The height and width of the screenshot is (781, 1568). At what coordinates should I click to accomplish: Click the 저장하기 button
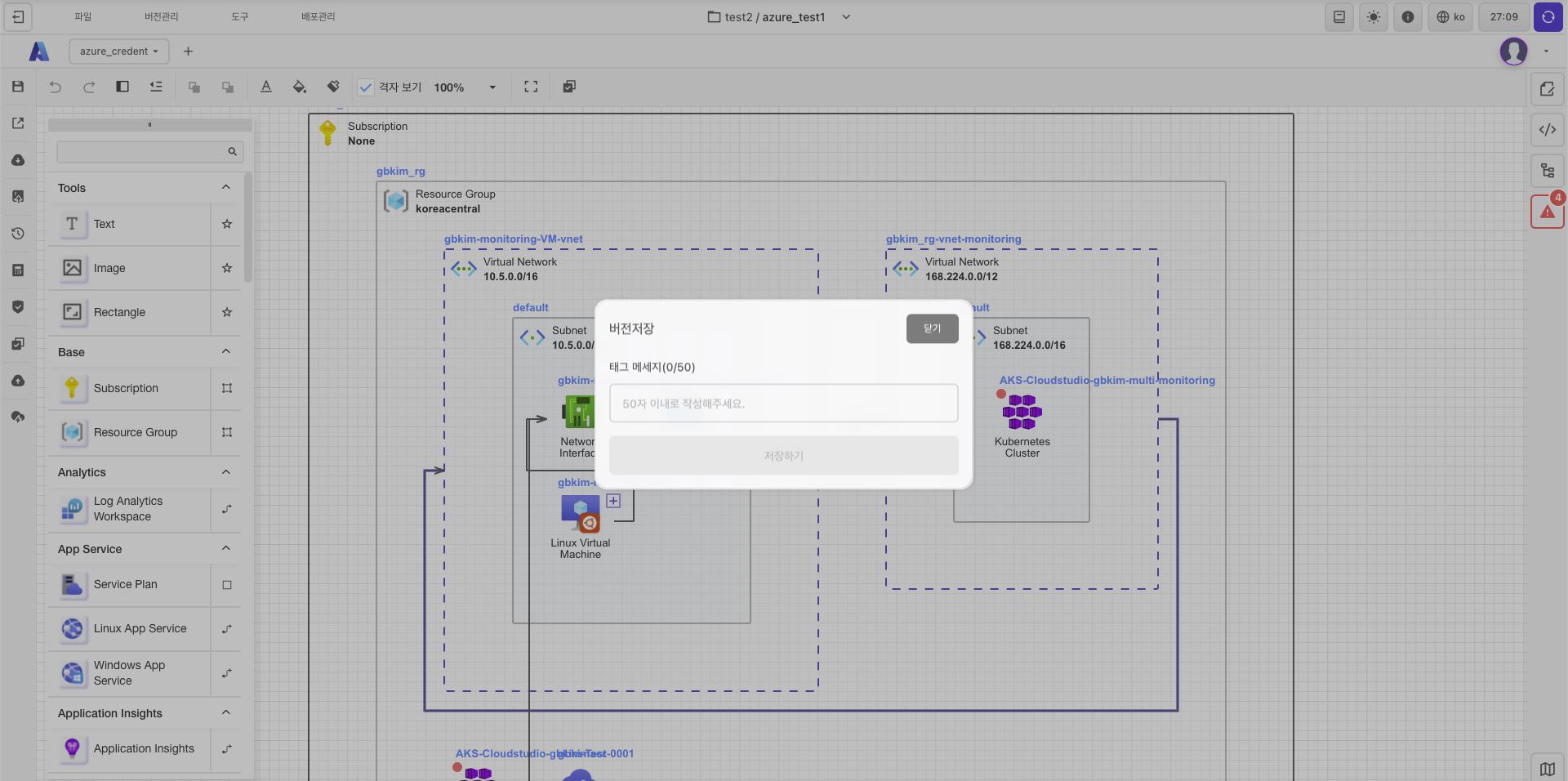coord(783,456)
